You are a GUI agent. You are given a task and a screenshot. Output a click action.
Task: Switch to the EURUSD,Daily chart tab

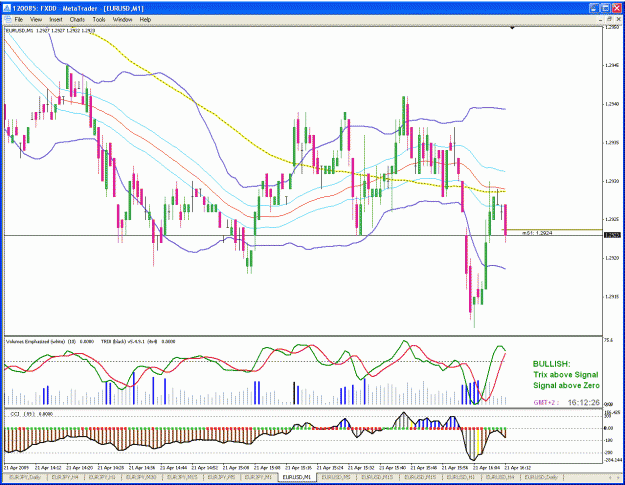(541, 477)
